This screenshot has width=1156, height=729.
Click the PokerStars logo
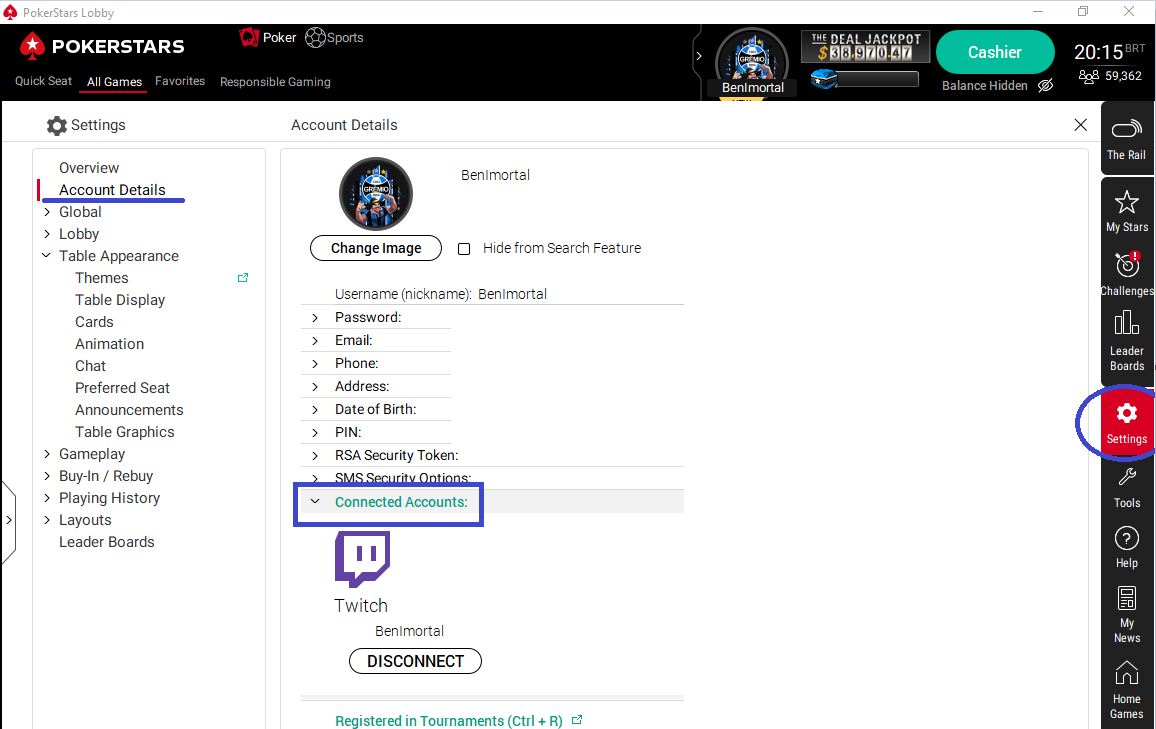click(102, 46)
